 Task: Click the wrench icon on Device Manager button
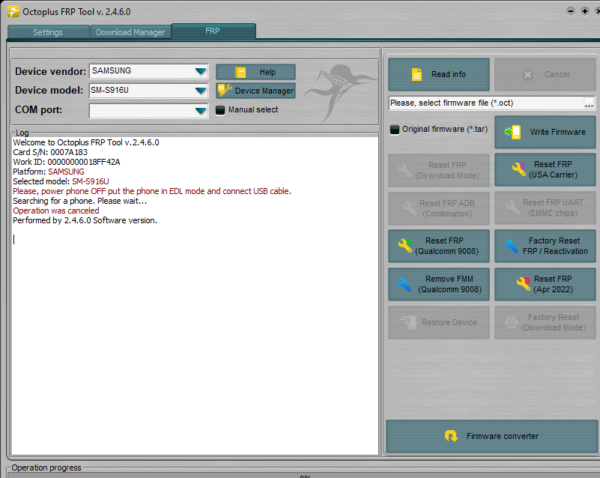coord(225,90)
